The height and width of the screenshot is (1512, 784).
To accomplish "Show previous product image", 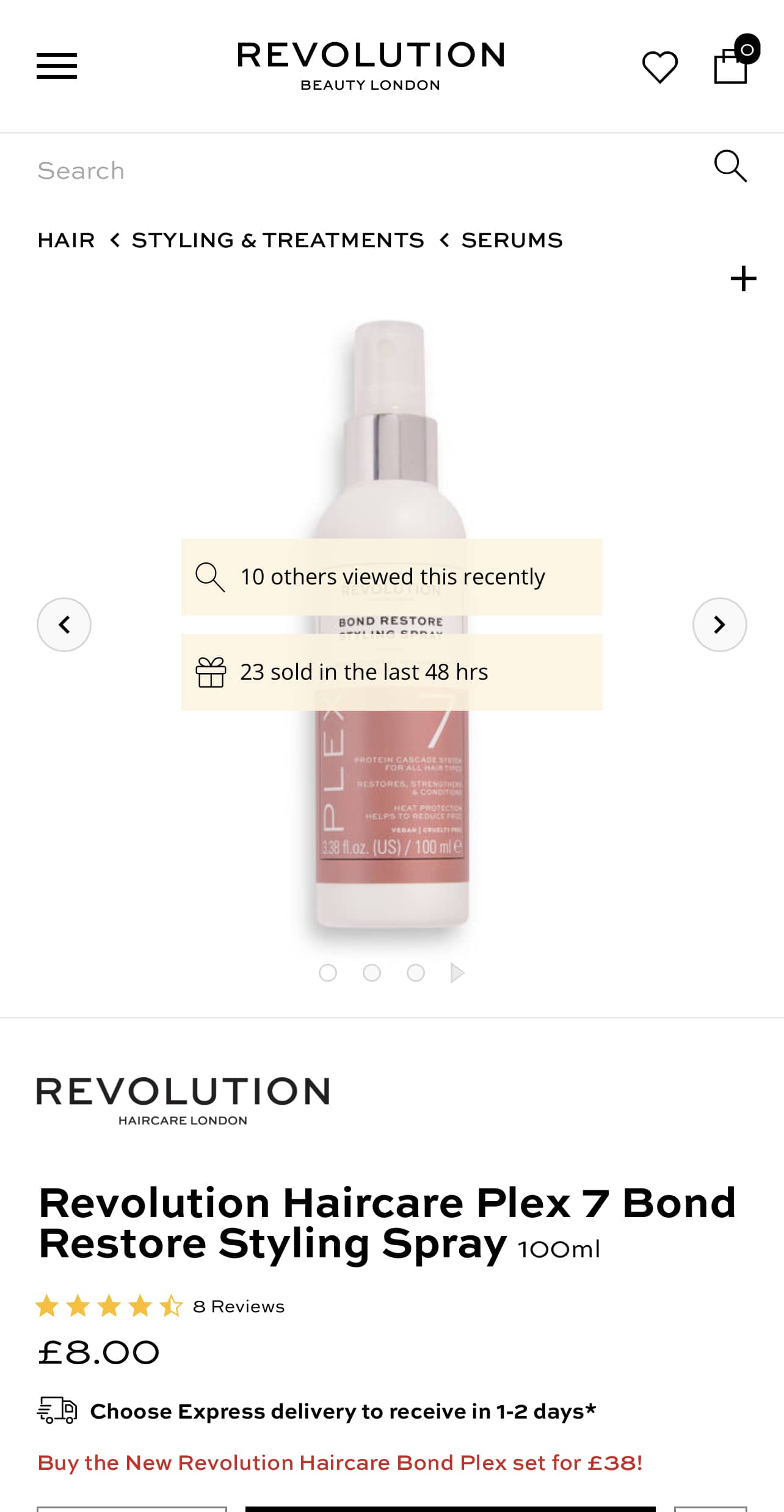I will click(64, 625).
